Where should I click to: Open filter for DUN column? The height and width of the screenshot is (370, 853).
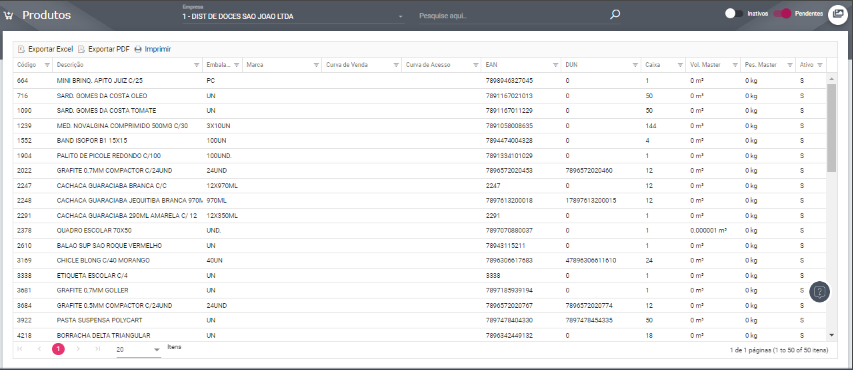[x=635, y=65]
